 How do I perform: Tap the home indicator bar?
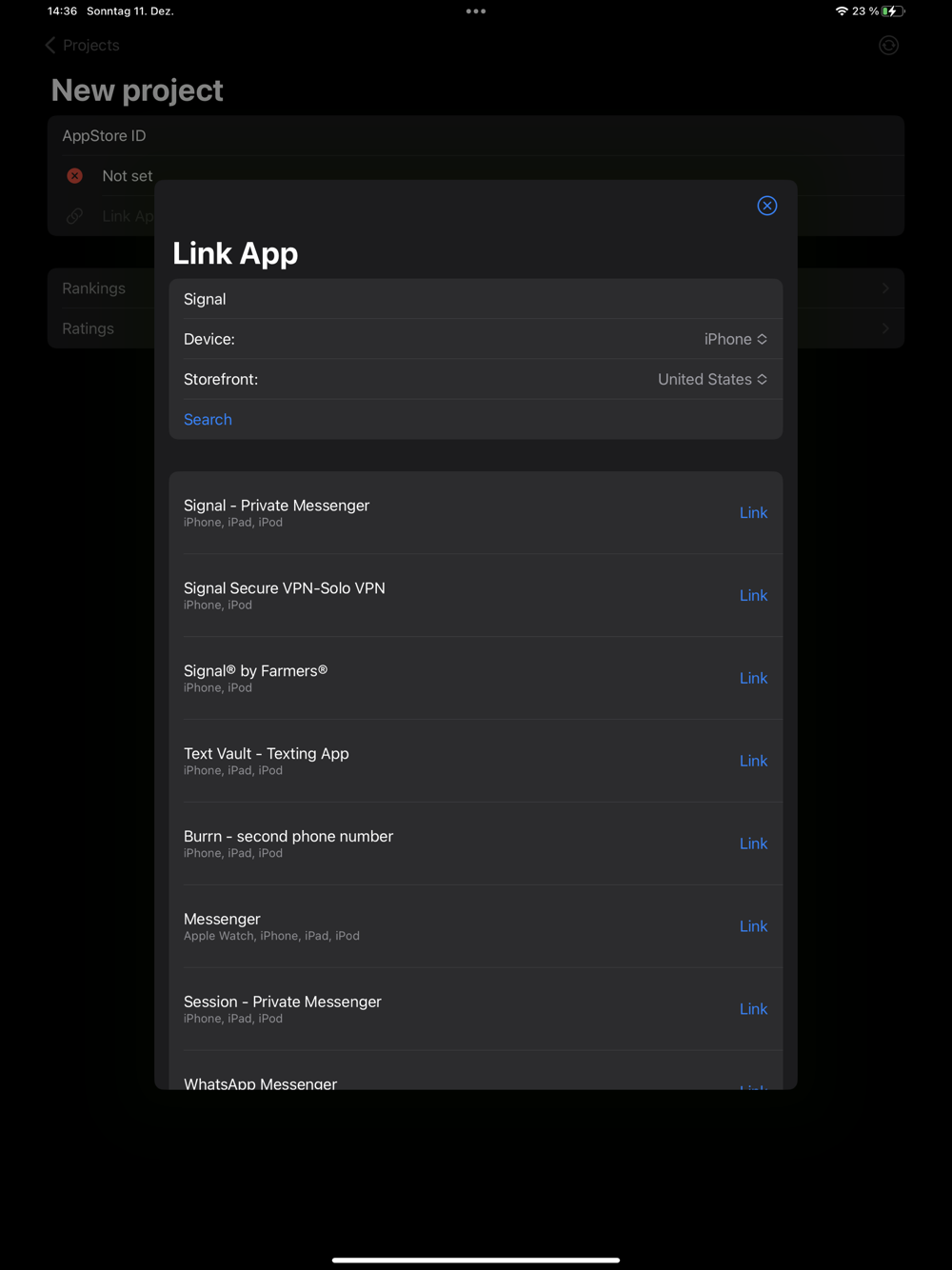476,1260
